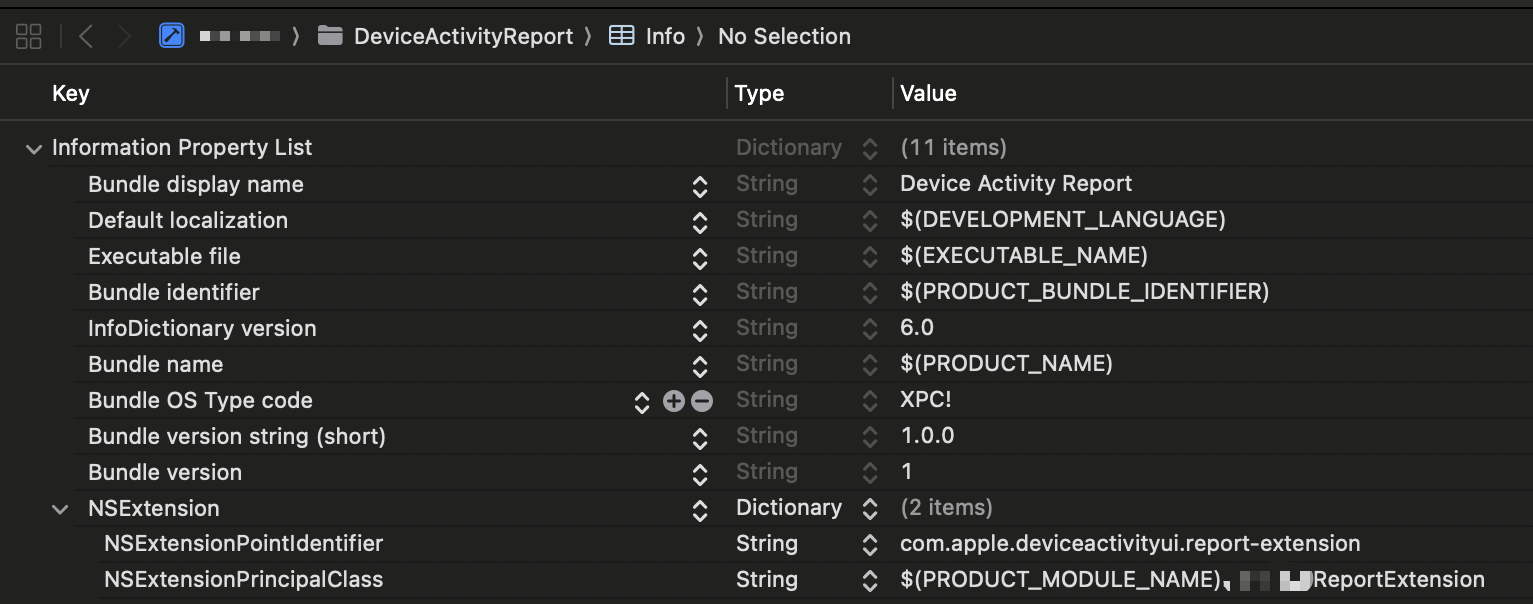Open the related items grid menu

[x=29, y=37]
